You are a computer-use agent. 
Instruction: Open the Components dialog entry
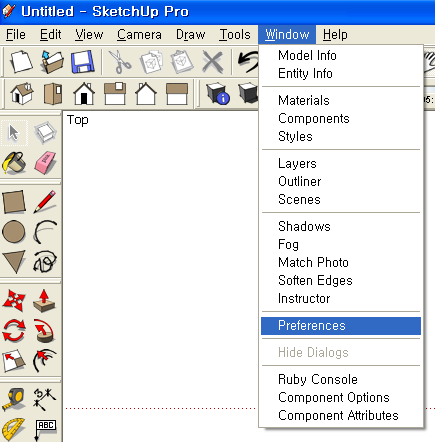[341, 118]
